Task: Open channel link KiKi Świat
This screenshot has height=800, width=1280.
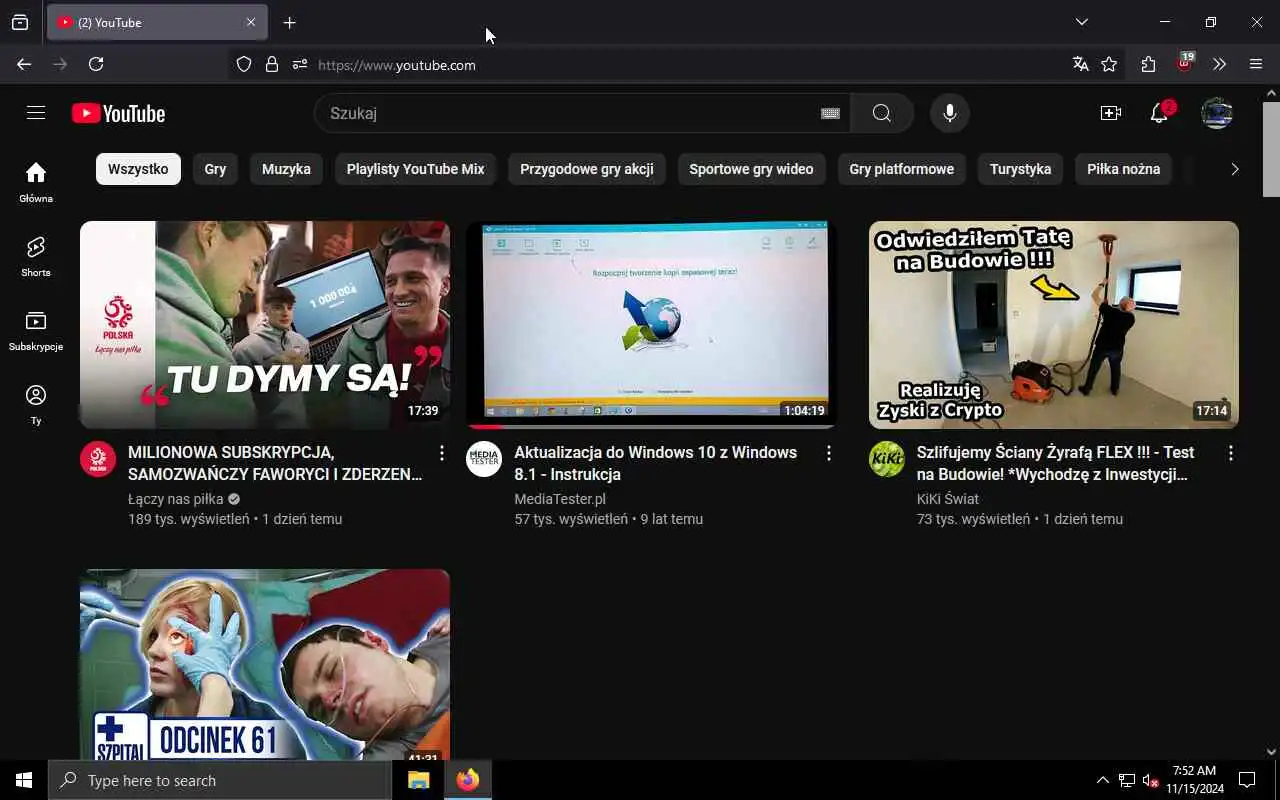Action: point(948,499)
